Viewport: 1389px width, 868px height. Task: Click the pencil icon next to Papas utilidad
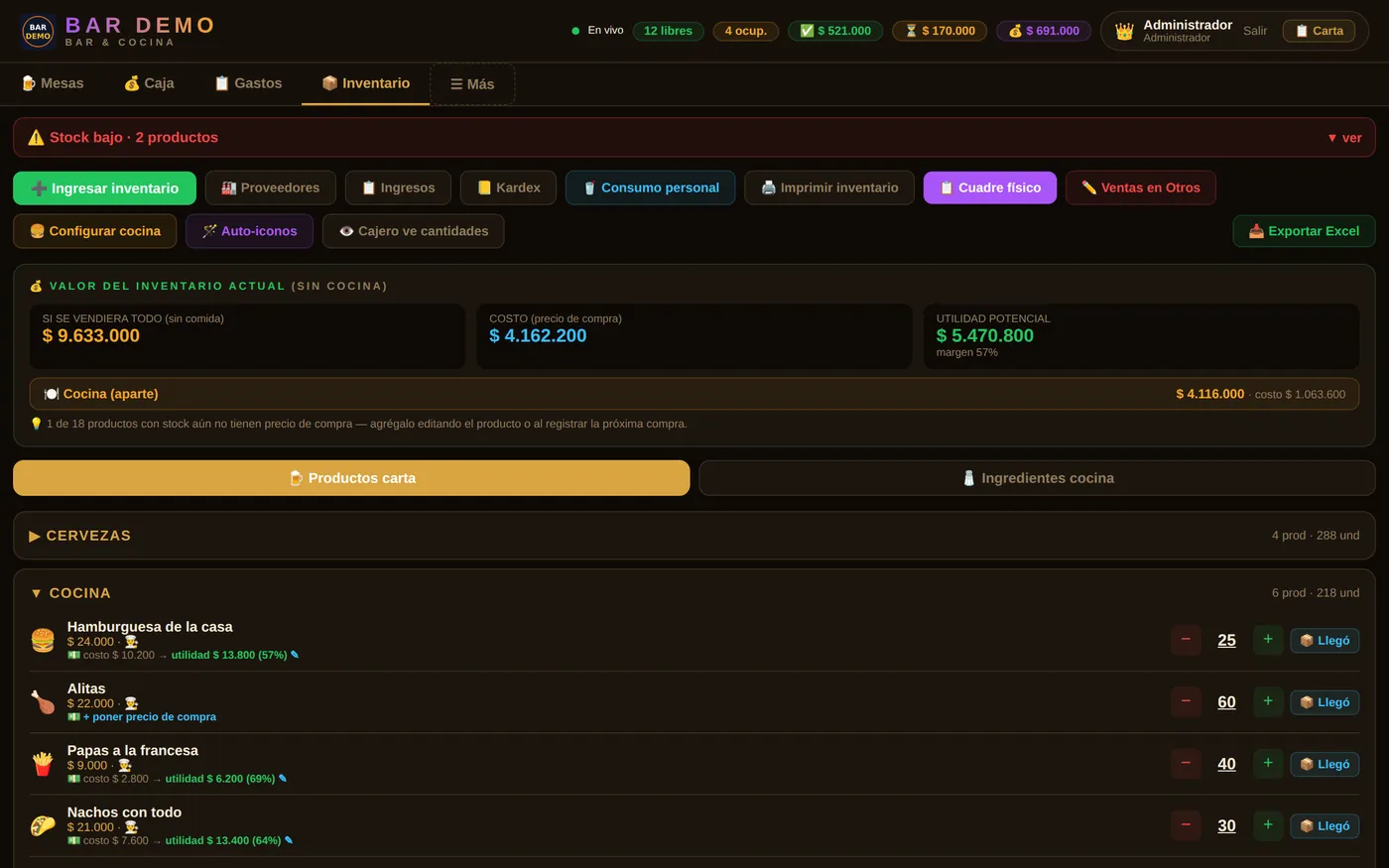pos(283,779)
